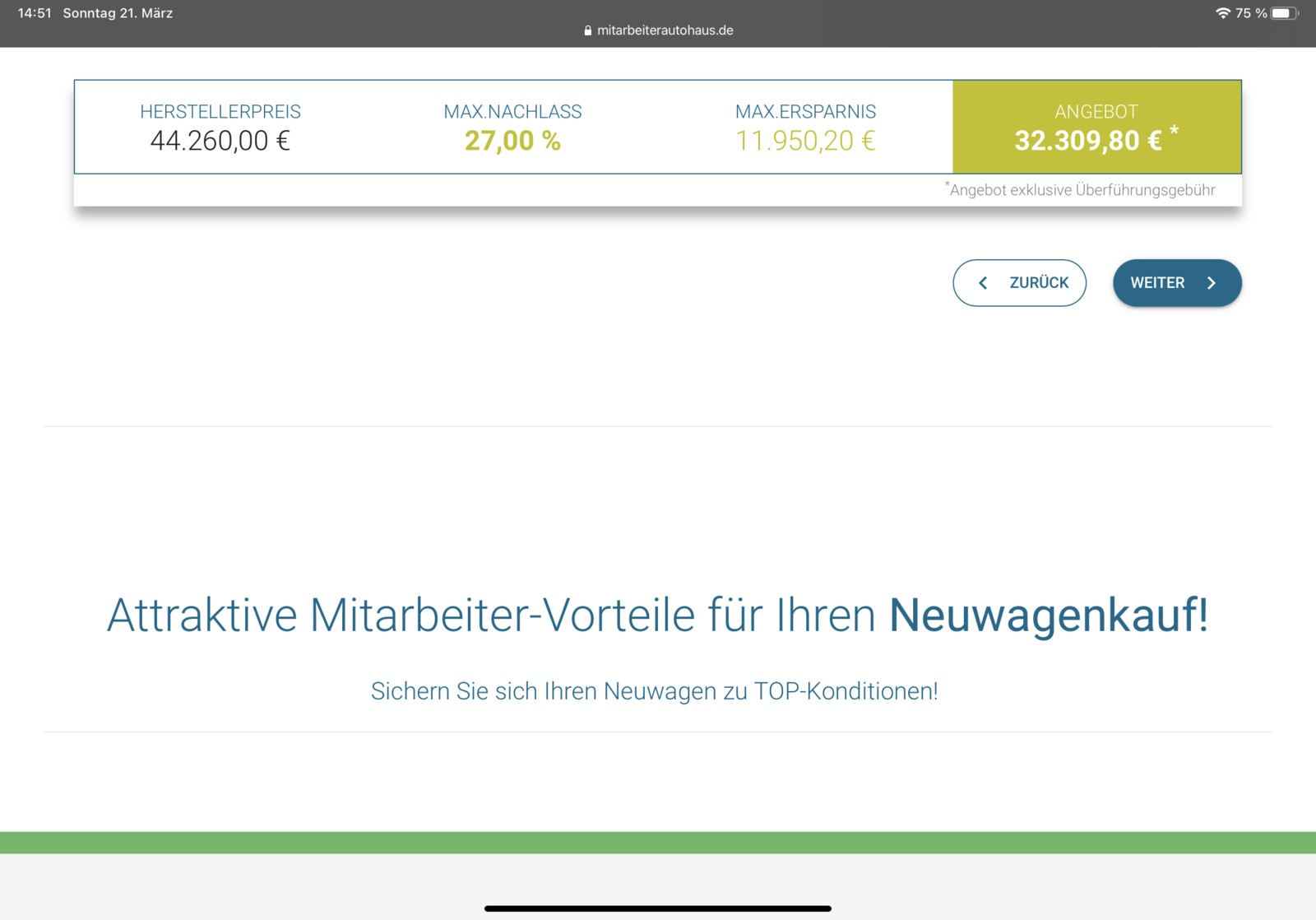Click the WEITER button
1316x920 pixels.
click(1177, 283)
